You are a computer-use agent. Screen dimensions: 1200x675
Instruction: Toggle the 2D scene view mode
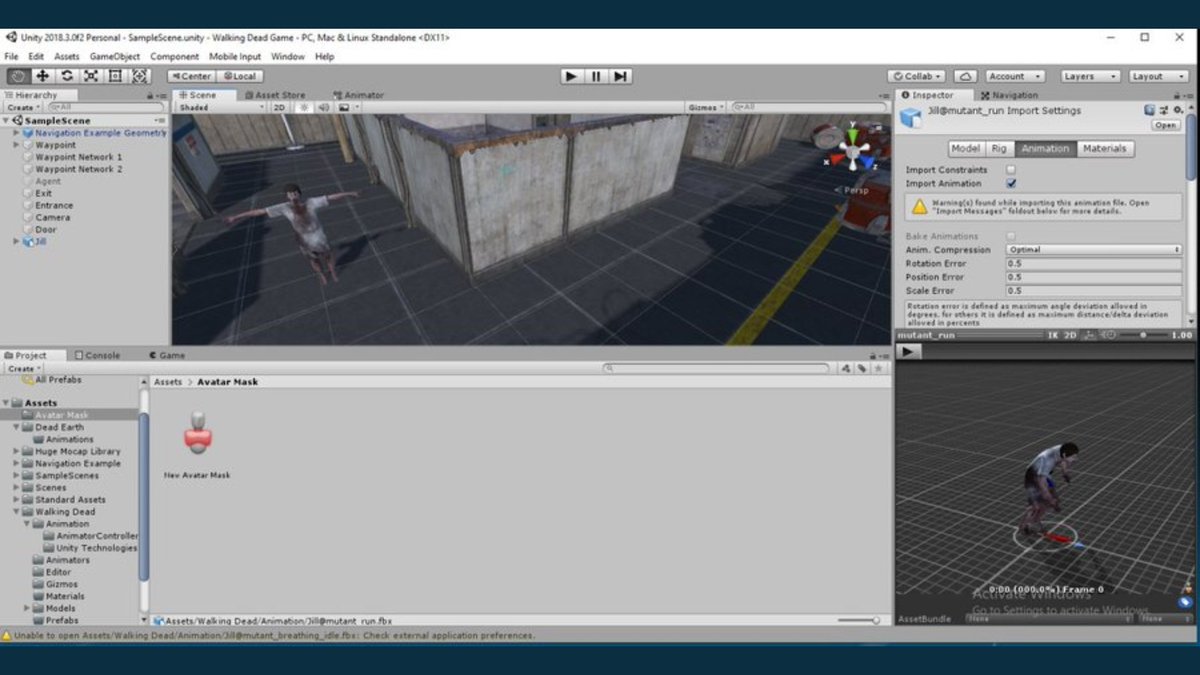click(x=280, y=107)
